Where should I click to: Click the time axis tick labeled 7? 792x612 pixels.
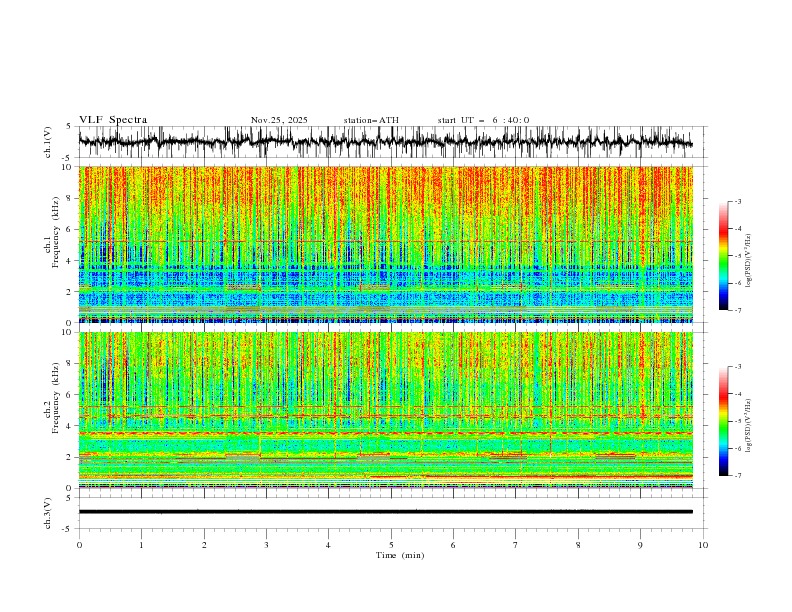point(516,545)
